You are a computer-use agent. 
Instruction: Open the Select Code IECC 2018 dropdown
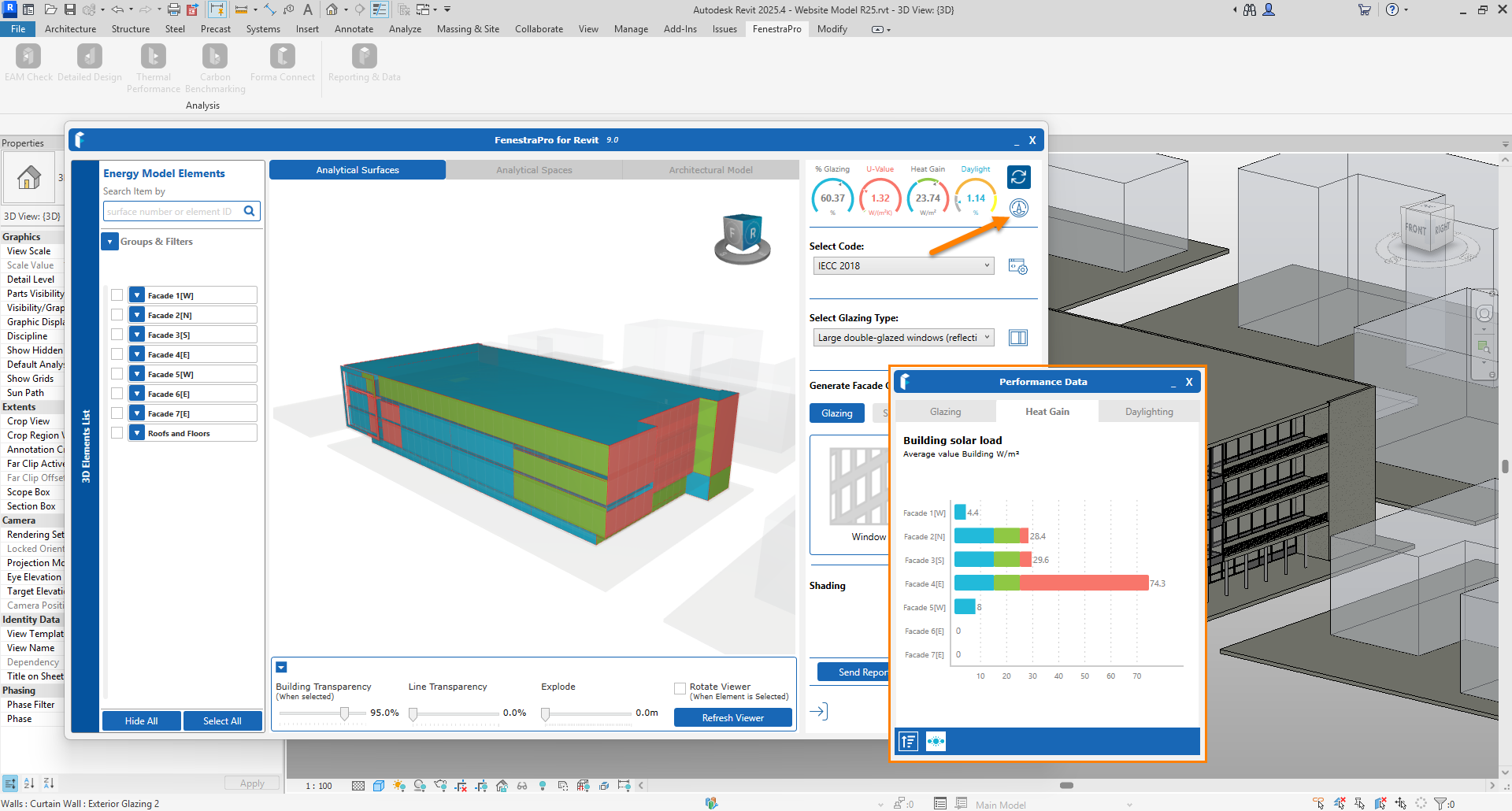(903, 266)
